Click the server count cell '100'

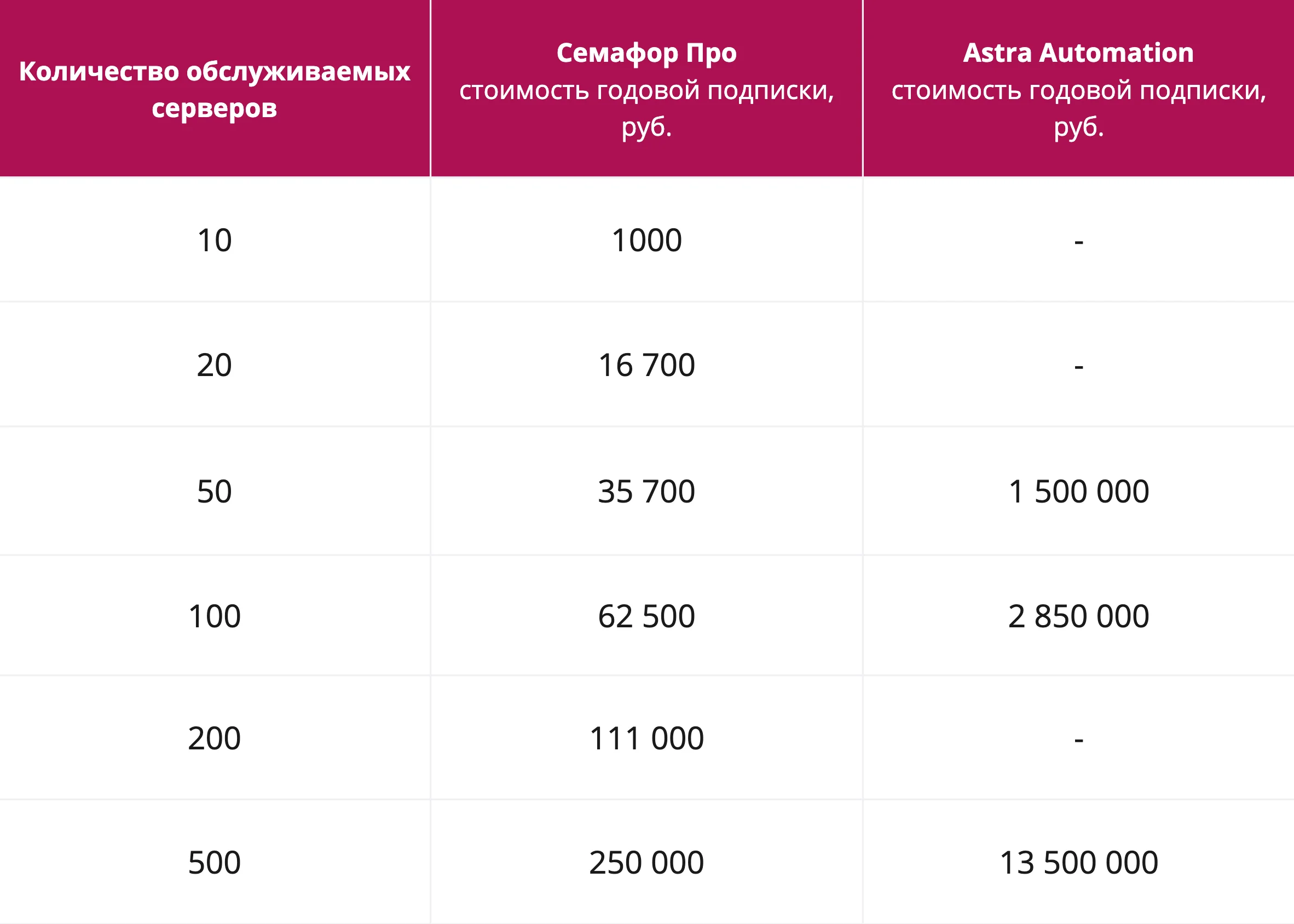(215, 616)
